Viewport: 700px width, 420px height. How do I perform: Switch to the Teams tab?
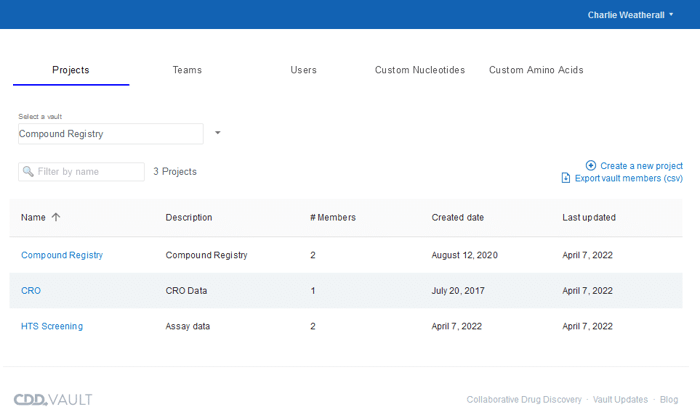[187, 70]
